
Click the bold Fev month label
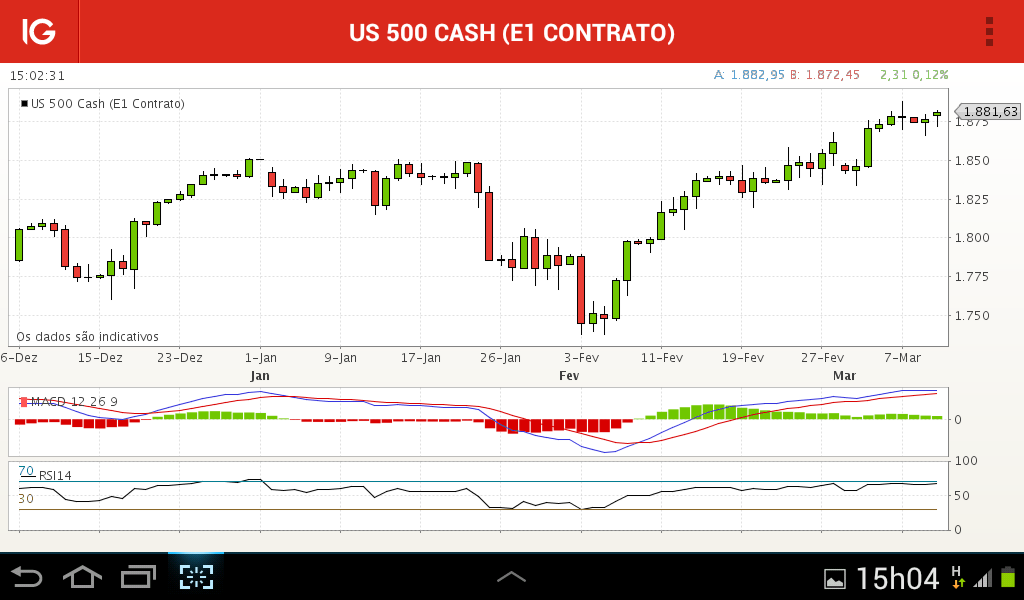[x=569, y=375]
